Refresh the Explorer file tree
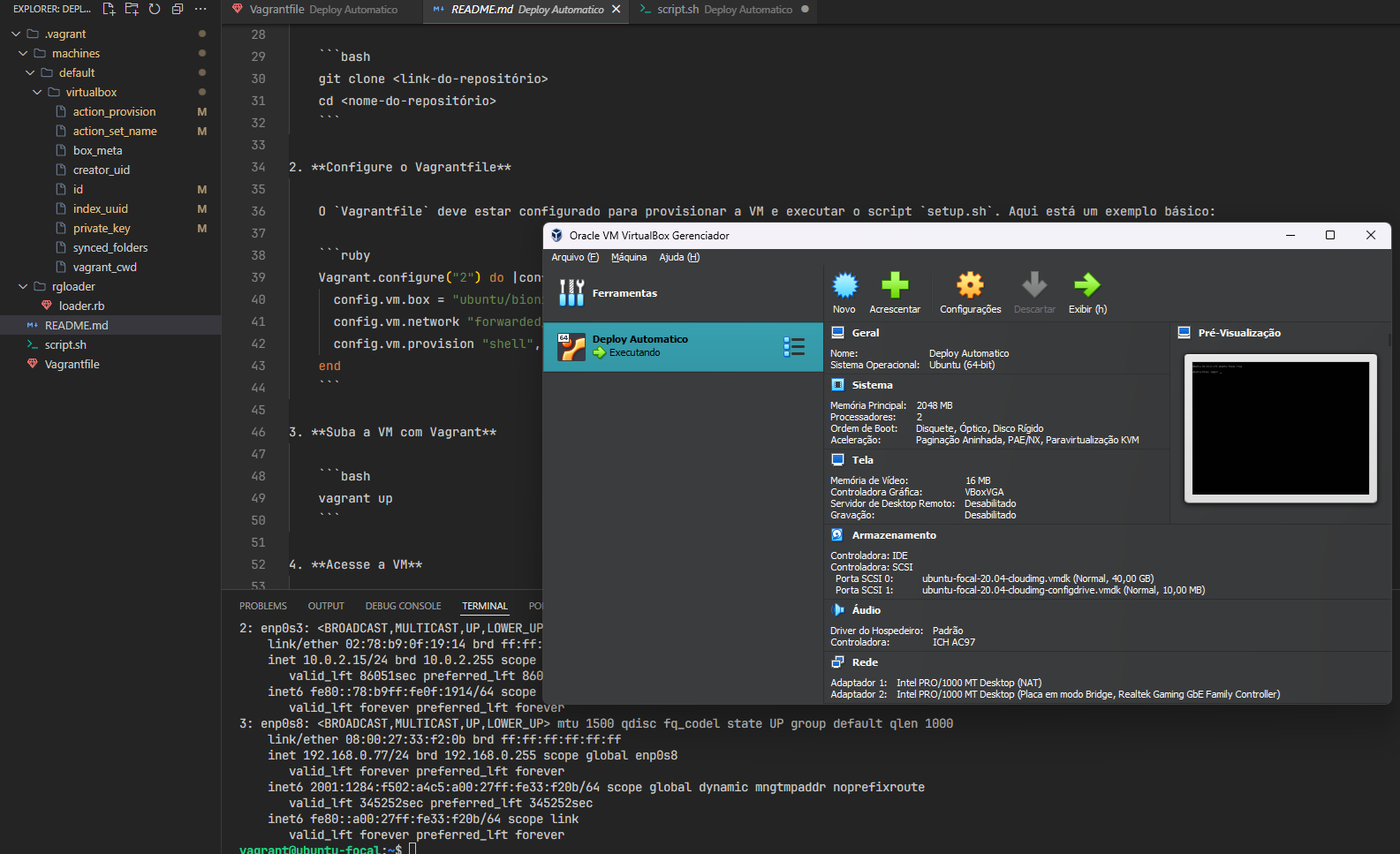 coord(155,9)
